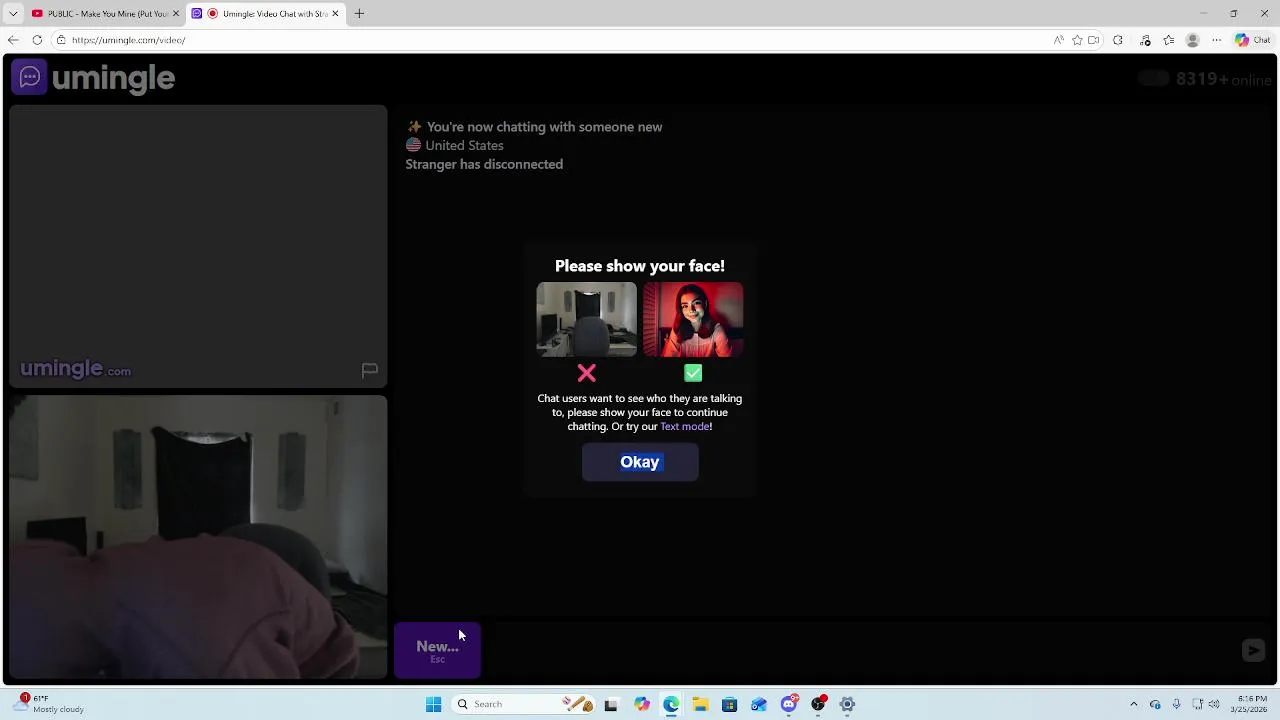The height and width of the screenshot is (720, 1280).
Task: Click the good example face thumbnail
Action: tap(693, 319)
